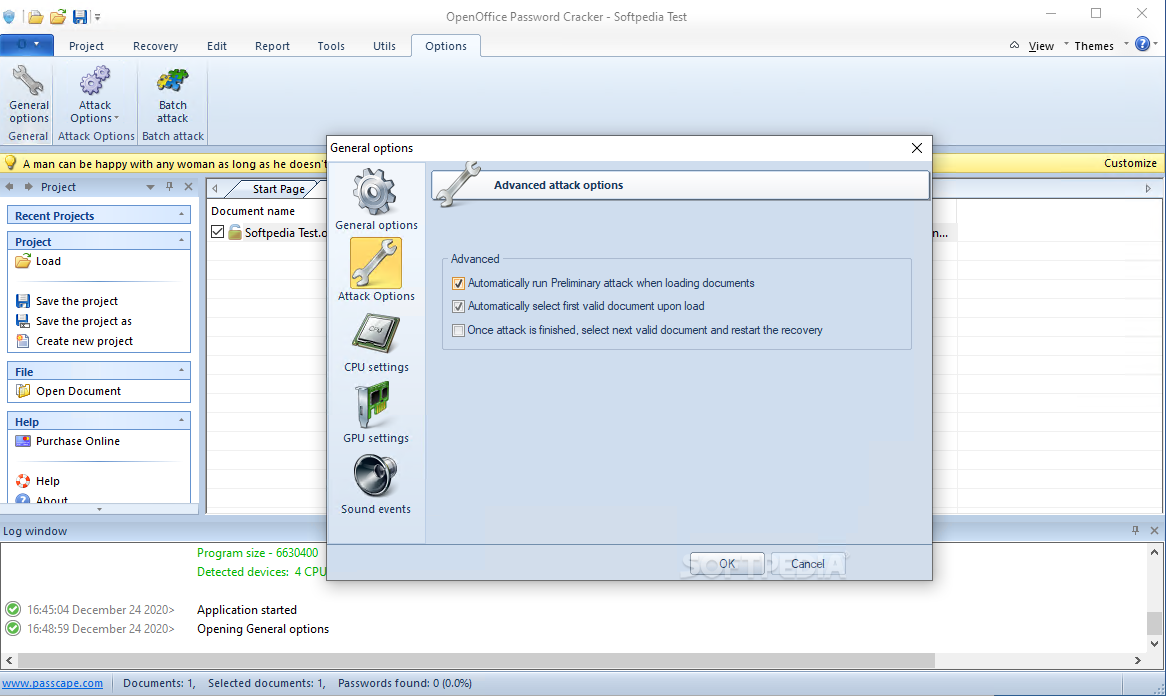Switch to the Project ribbon tab
The image size is (1166, 696).
tap(86, 45)
